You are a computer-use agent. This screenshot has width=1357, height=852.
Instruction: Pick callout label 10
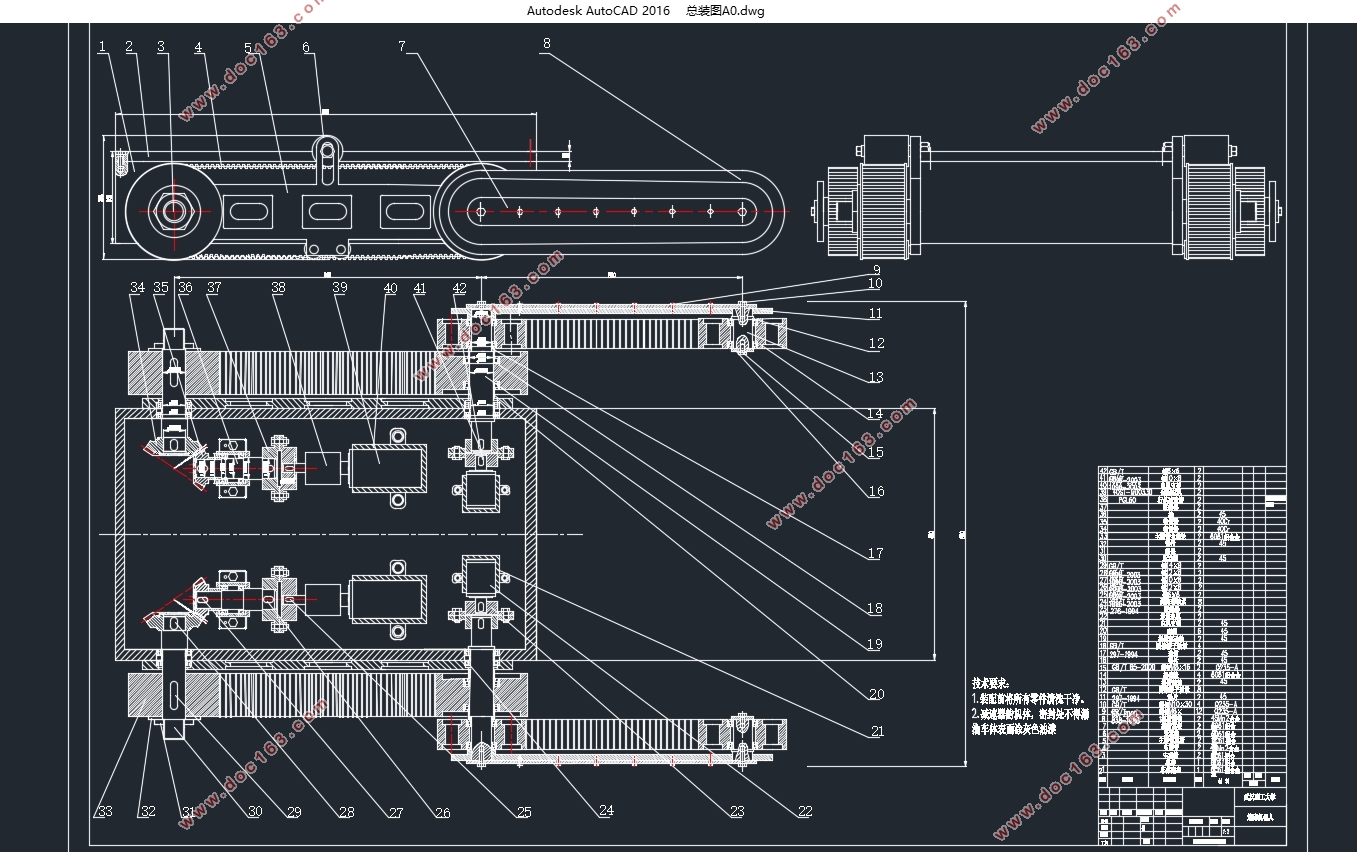(x=875, y=283)
